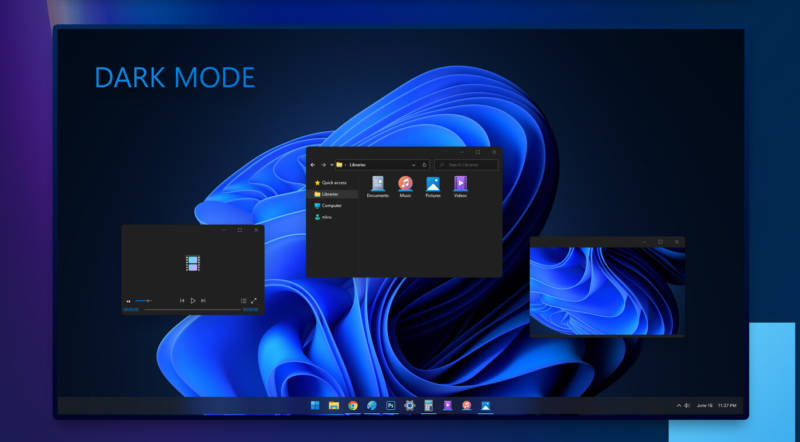
Task: Expand the address bar history dropdown
Action: click(x=413, y=165)
